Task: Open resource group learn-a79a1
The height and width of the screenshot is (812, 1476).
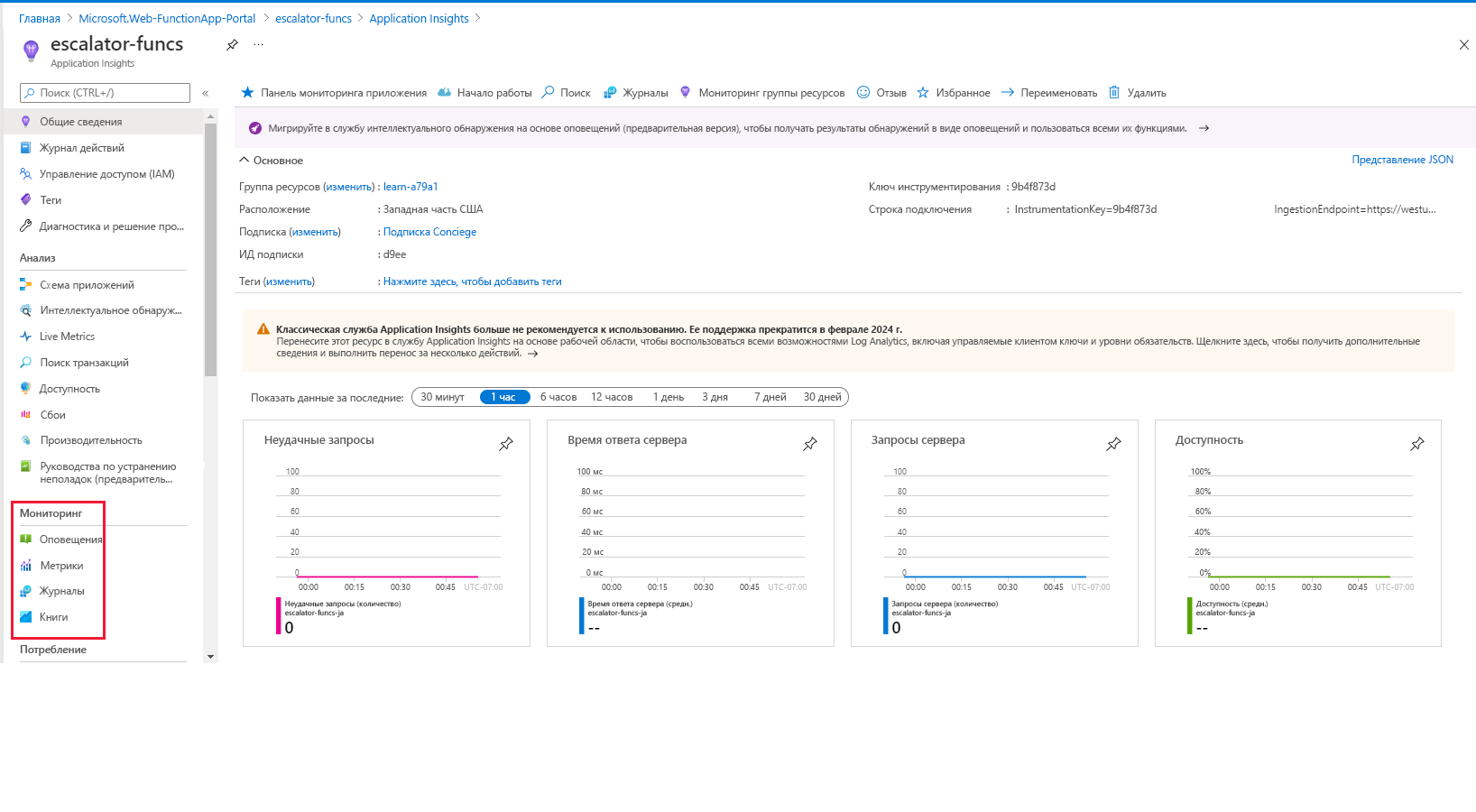Action: pyautogui.click(x=411, y=187)
